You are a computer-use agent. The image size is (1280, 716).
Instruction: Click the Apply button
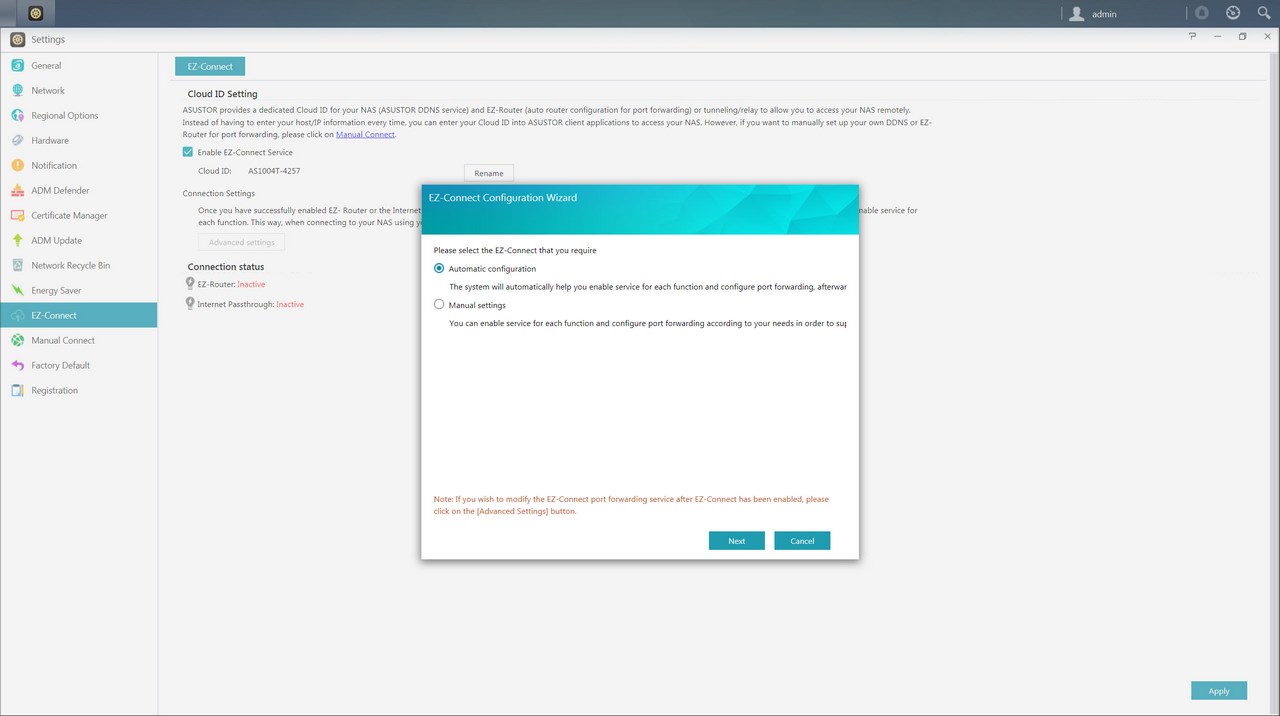[1219, 691]
